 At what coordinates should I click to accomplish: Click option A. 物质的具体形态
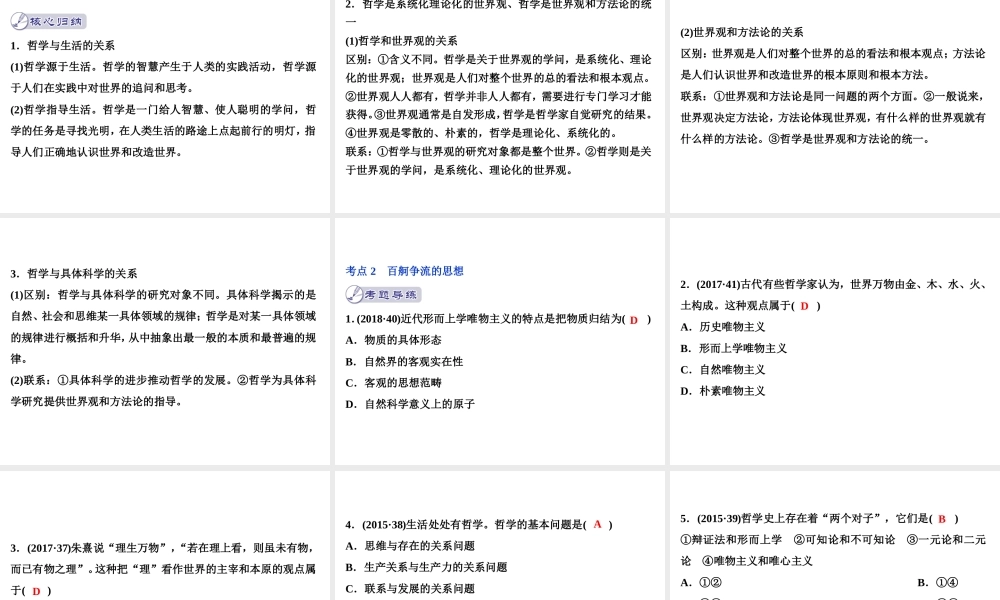pyautogui.click(x=393, y=340)
